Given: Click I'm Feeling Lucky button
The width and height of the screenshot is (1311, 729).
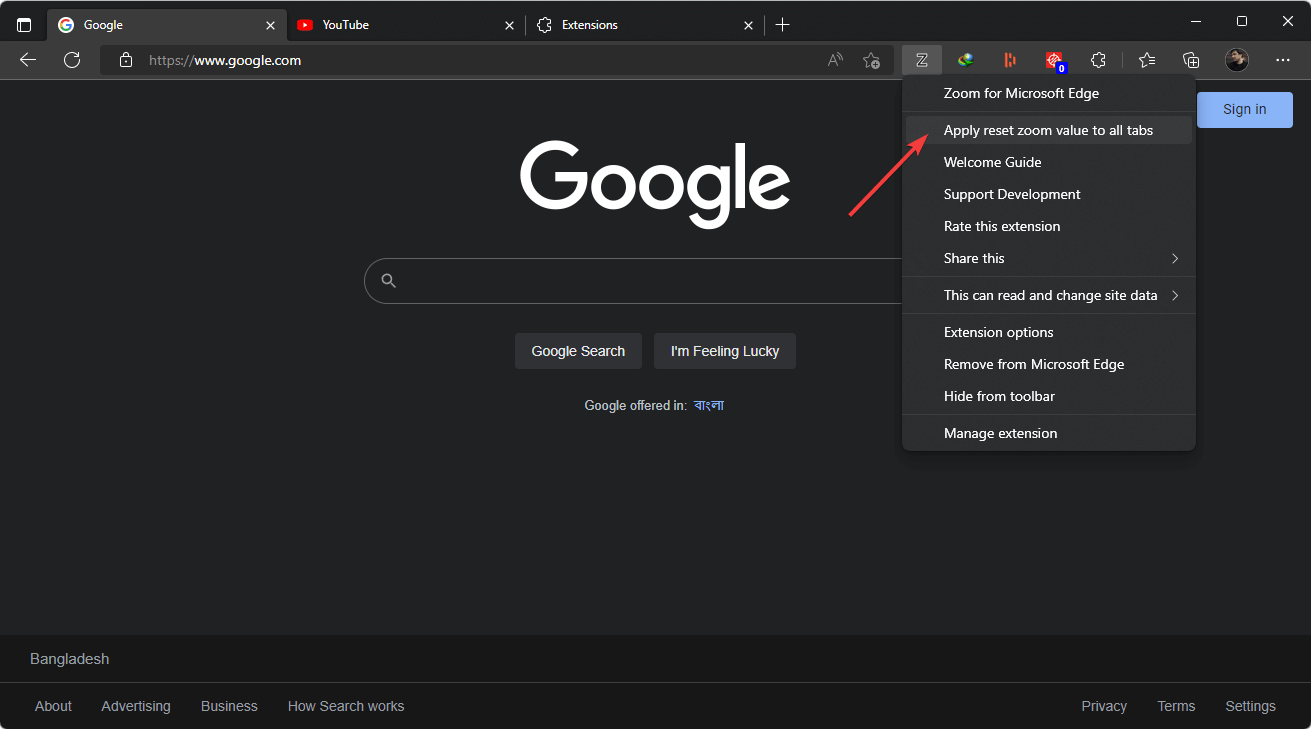Looking at the screenshot, I should 725,351.
